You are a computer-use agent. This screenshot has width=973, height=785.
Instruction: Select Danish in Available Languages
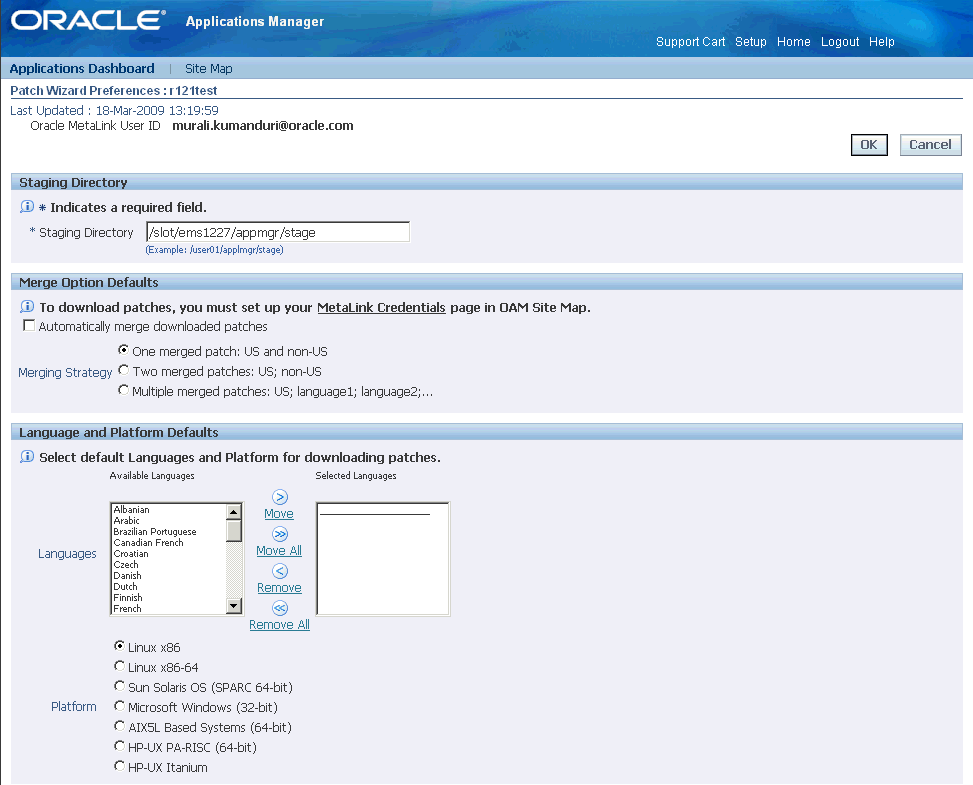tap(127, 576)
